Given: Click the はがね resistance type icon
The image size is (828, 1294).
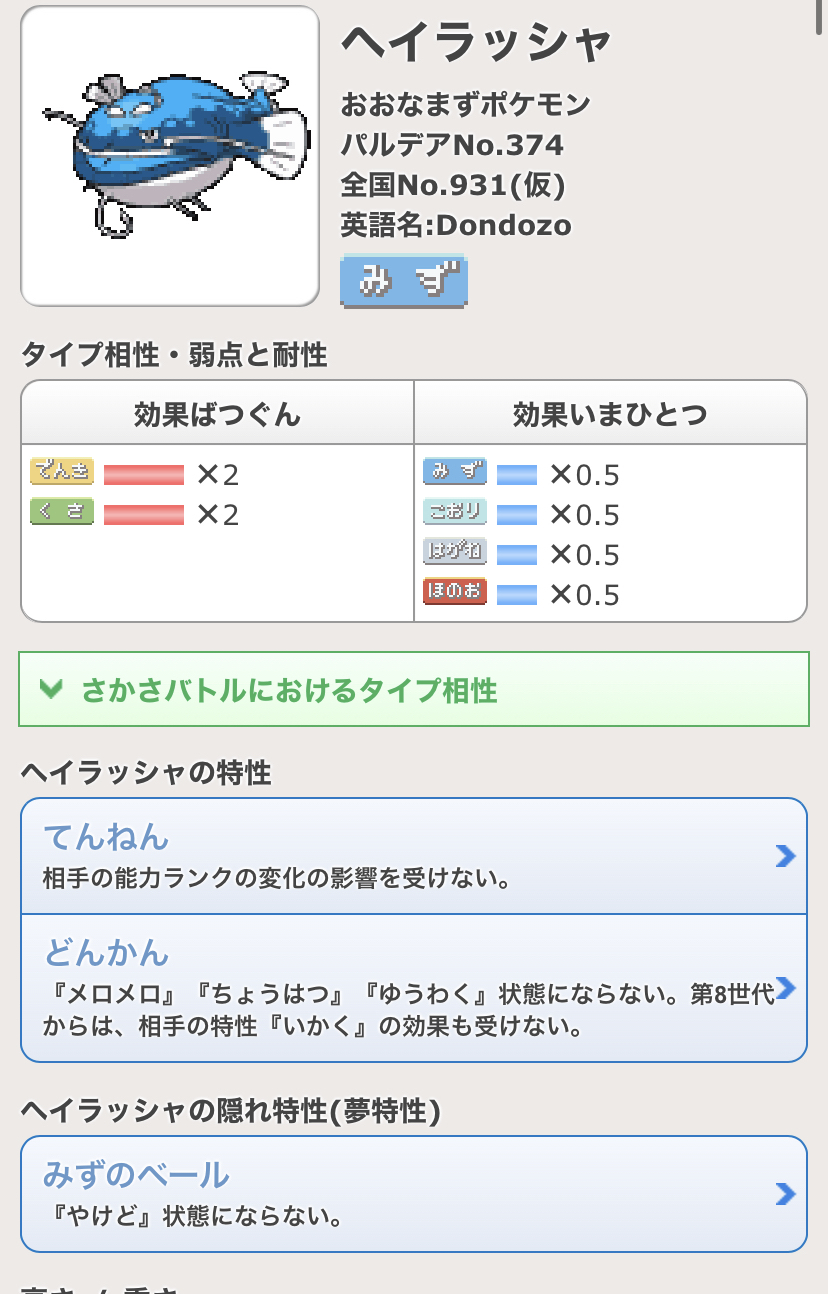Looking at the screenshot, I should point(454,552).
